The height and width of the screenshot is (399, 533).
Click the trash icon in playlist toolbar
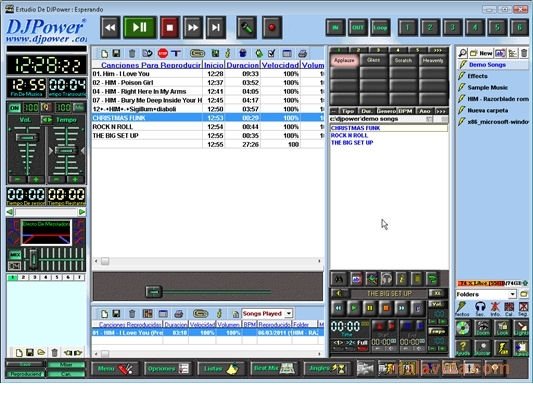[132, 53]
